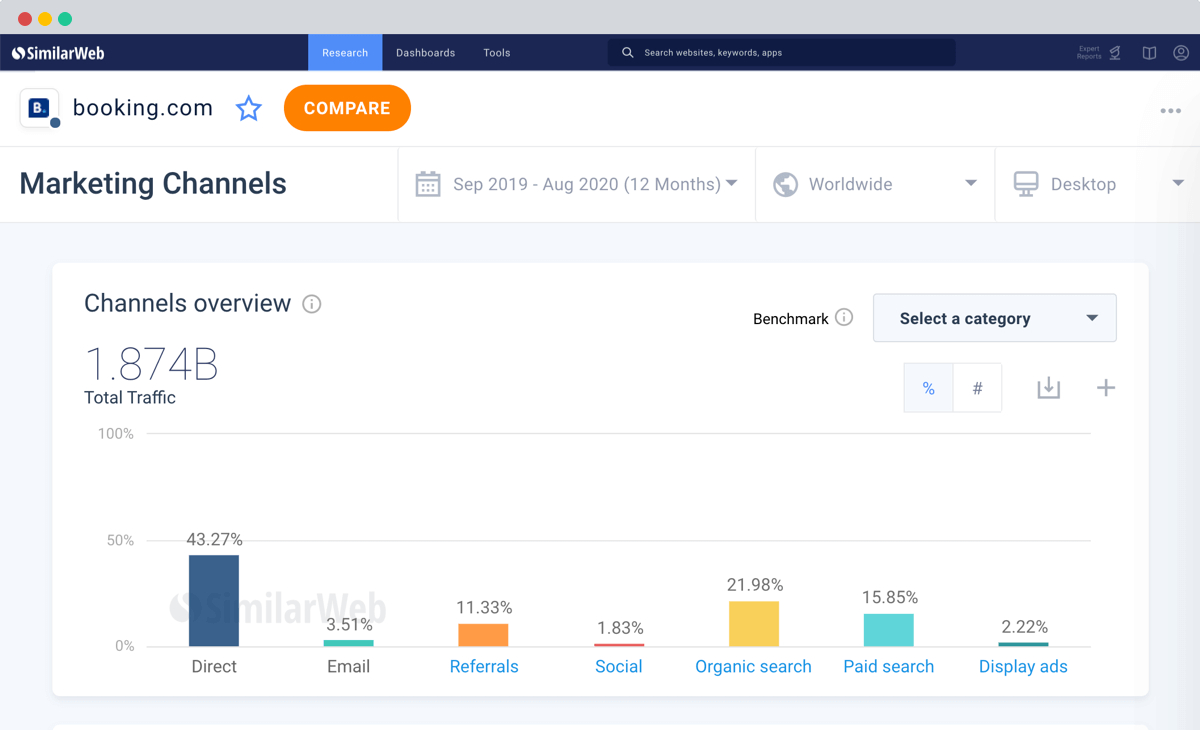Click the Social channel link
Image resolution: width=1200 pixels, height=730 pixels.
point(619,666)
